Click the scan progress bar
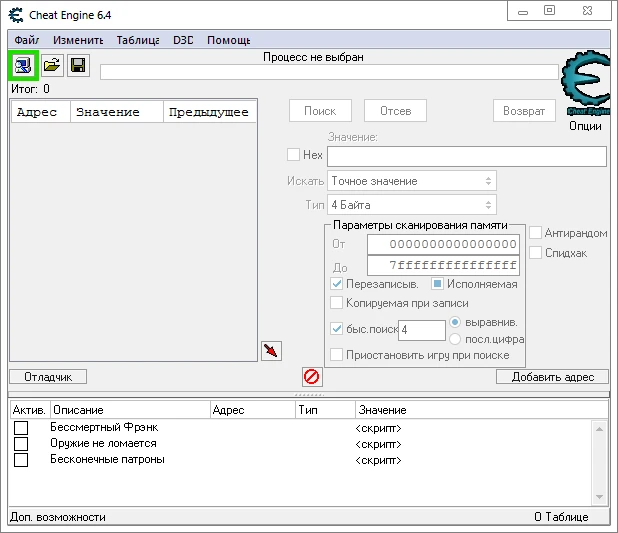Screen dimensions: 618x533 pos(329,72)
